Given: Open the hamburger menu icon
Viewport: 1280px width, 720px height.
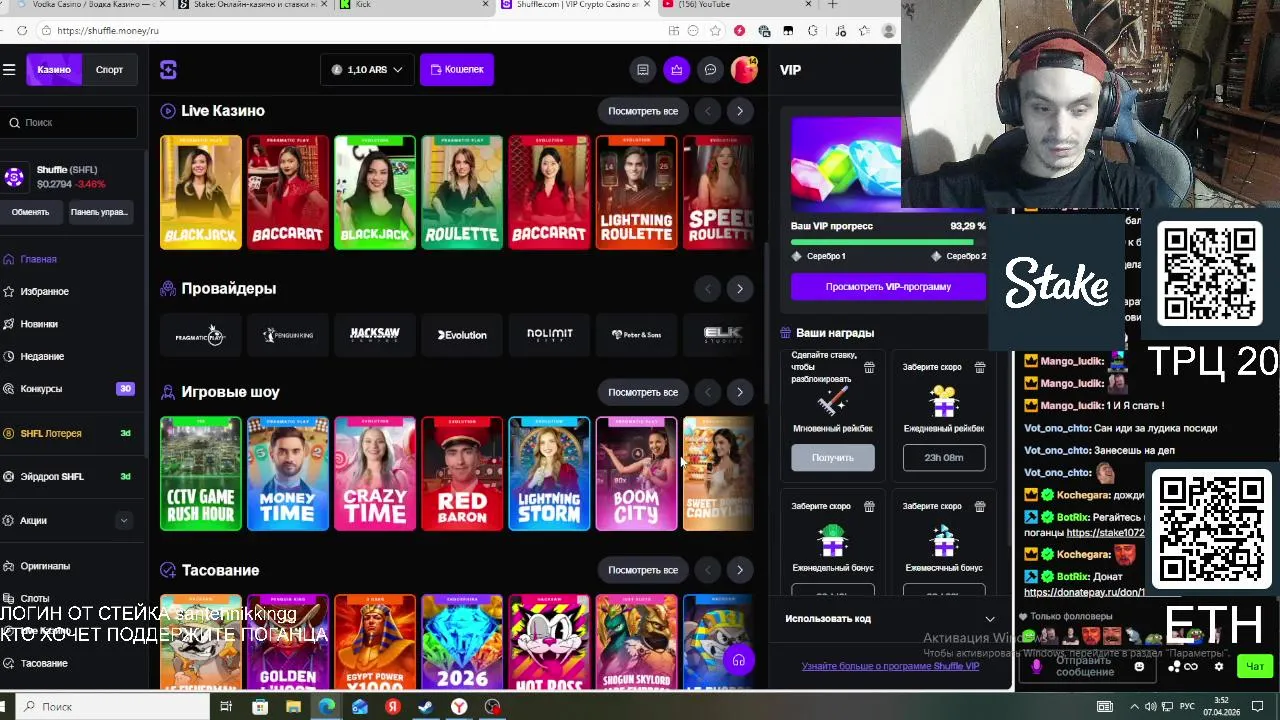Looking at the screenshot, I should (x=9, y=69).
